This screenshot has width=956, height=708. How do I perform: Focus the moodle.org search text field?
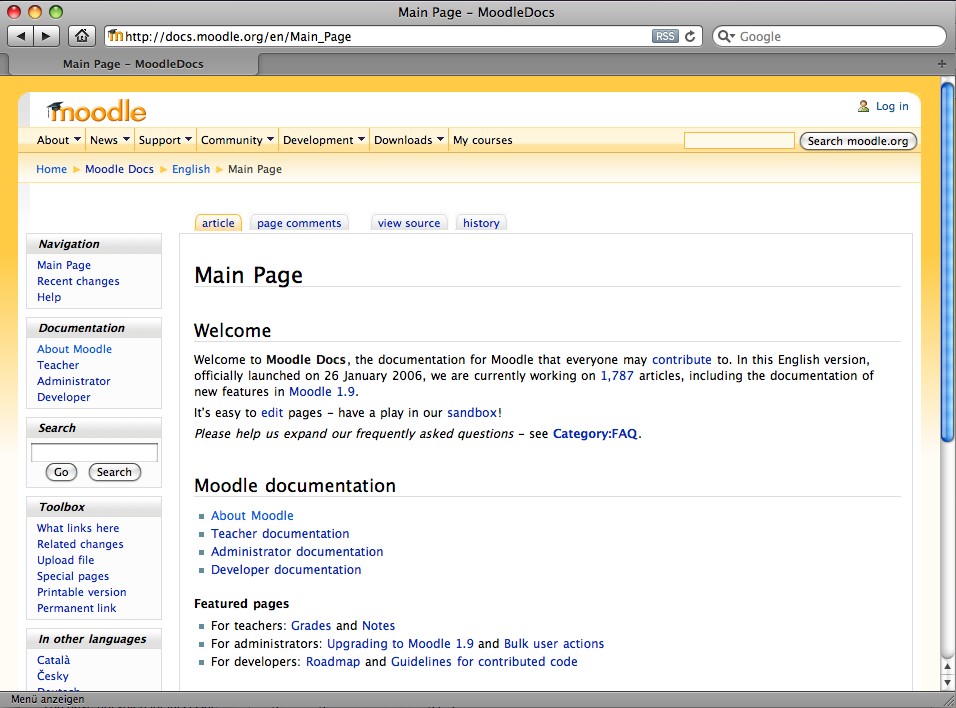739,140
